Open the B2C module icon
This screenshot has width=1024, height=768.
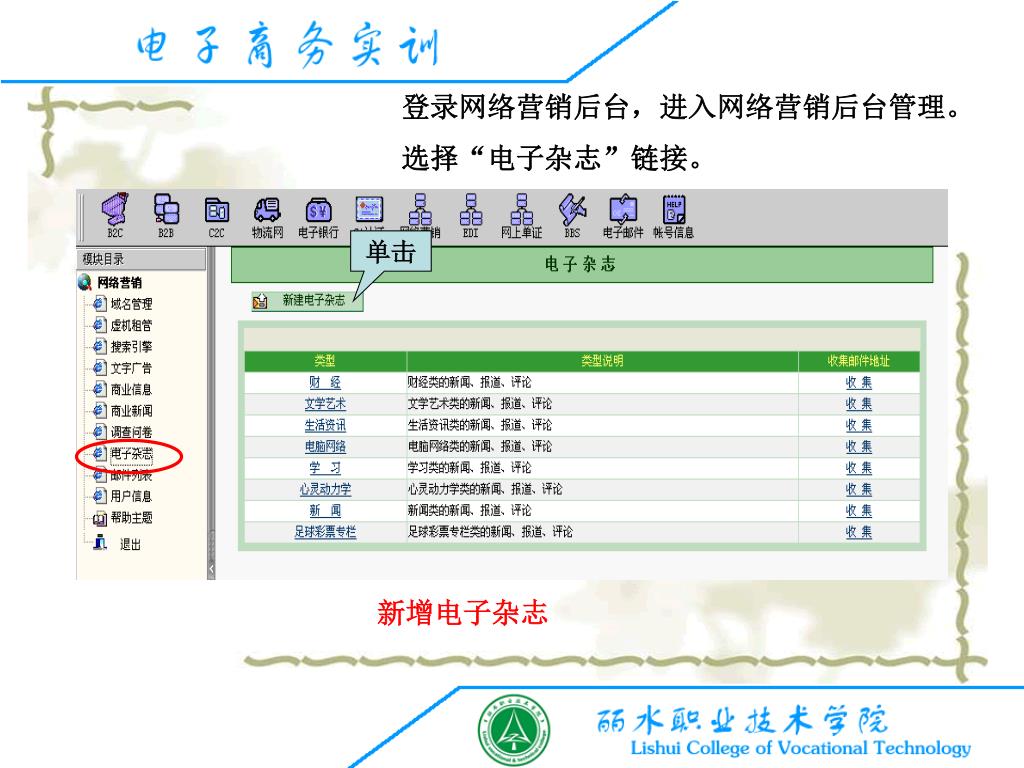tap(115, 216)
